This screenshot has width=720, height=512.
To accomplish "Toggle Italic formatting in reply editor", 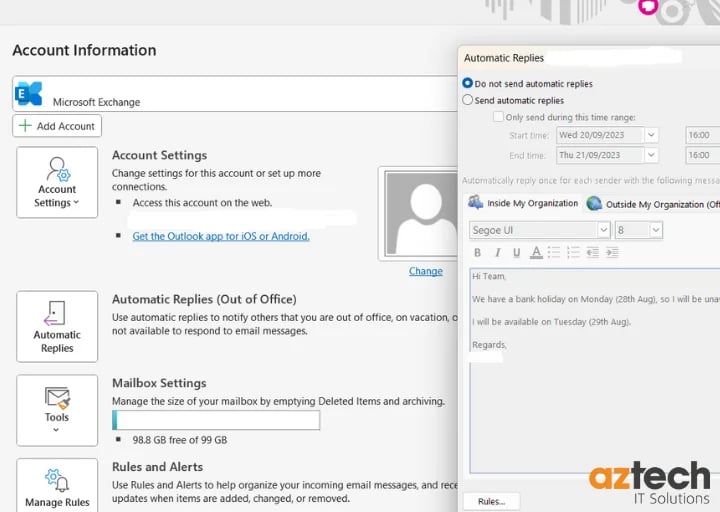I will (497, 253).
